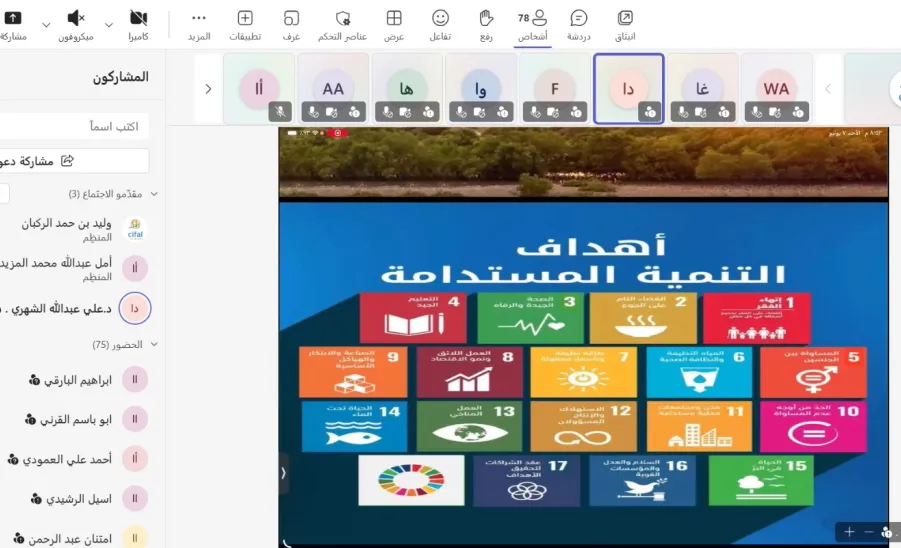Select attendee ابو باسم القرني
The height and width of the screenshot is (548, 901).
(x=74, y=419)
